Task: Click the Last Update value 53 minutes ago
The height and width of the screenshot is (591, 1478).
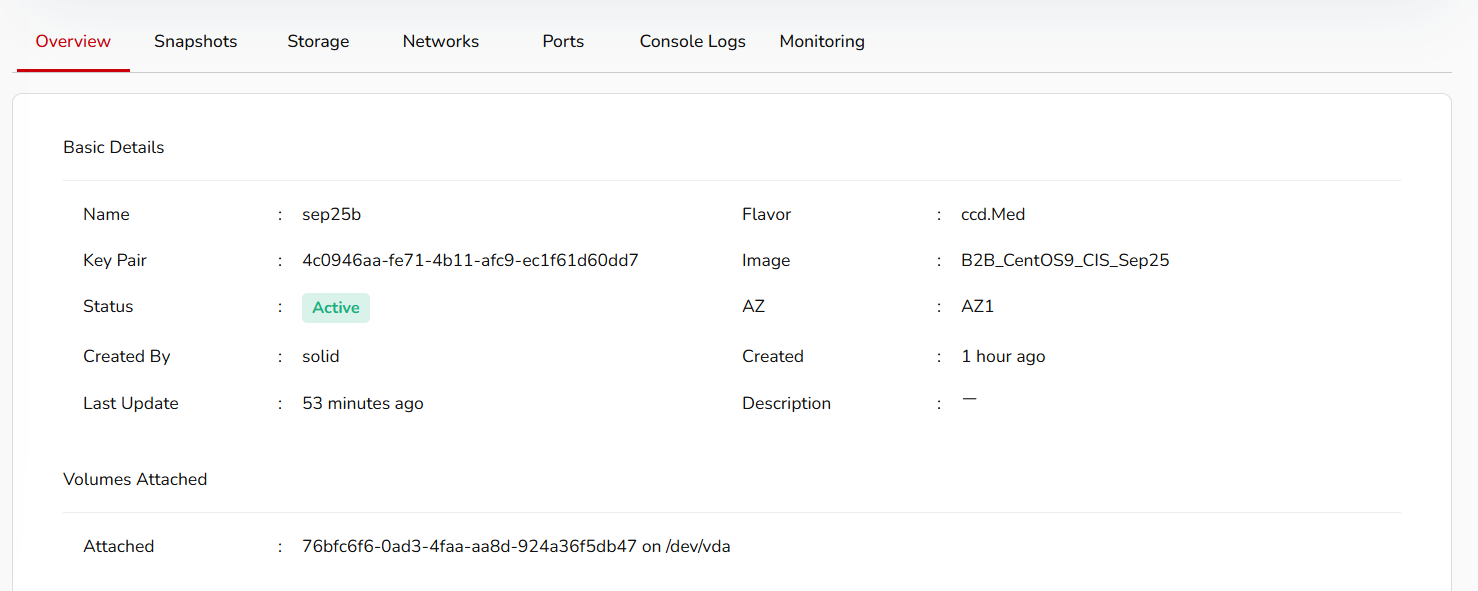Action: (362, 404)
